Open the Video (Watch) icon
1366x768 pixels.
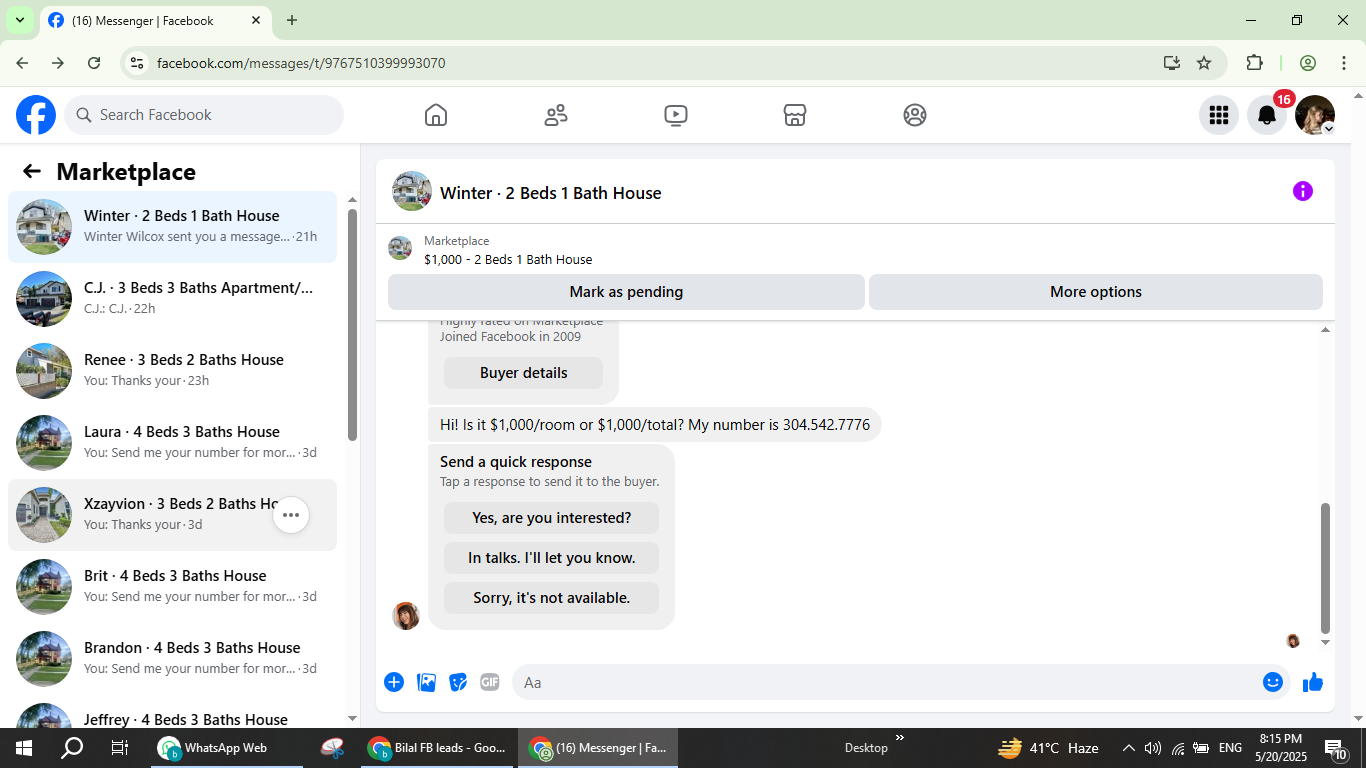tap(676, 115)
